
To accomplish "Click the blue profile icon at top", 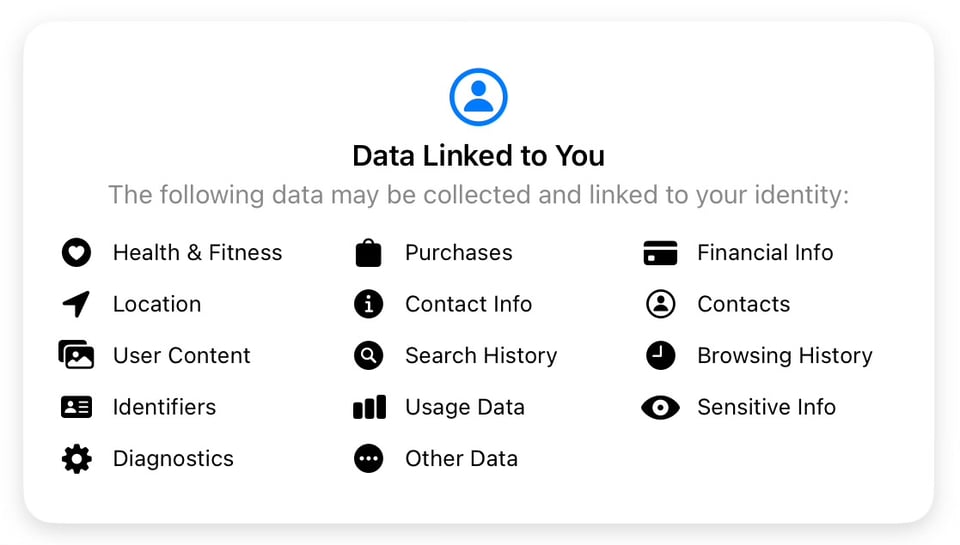I will click(x=478, y=97).
